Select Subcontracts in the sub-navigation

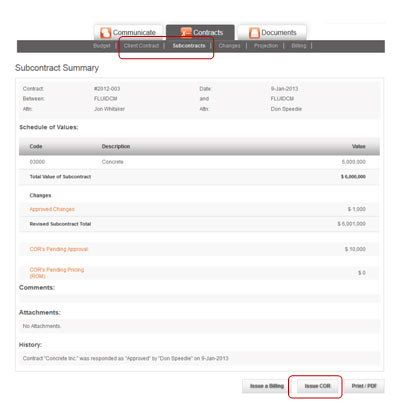point(189,46)
